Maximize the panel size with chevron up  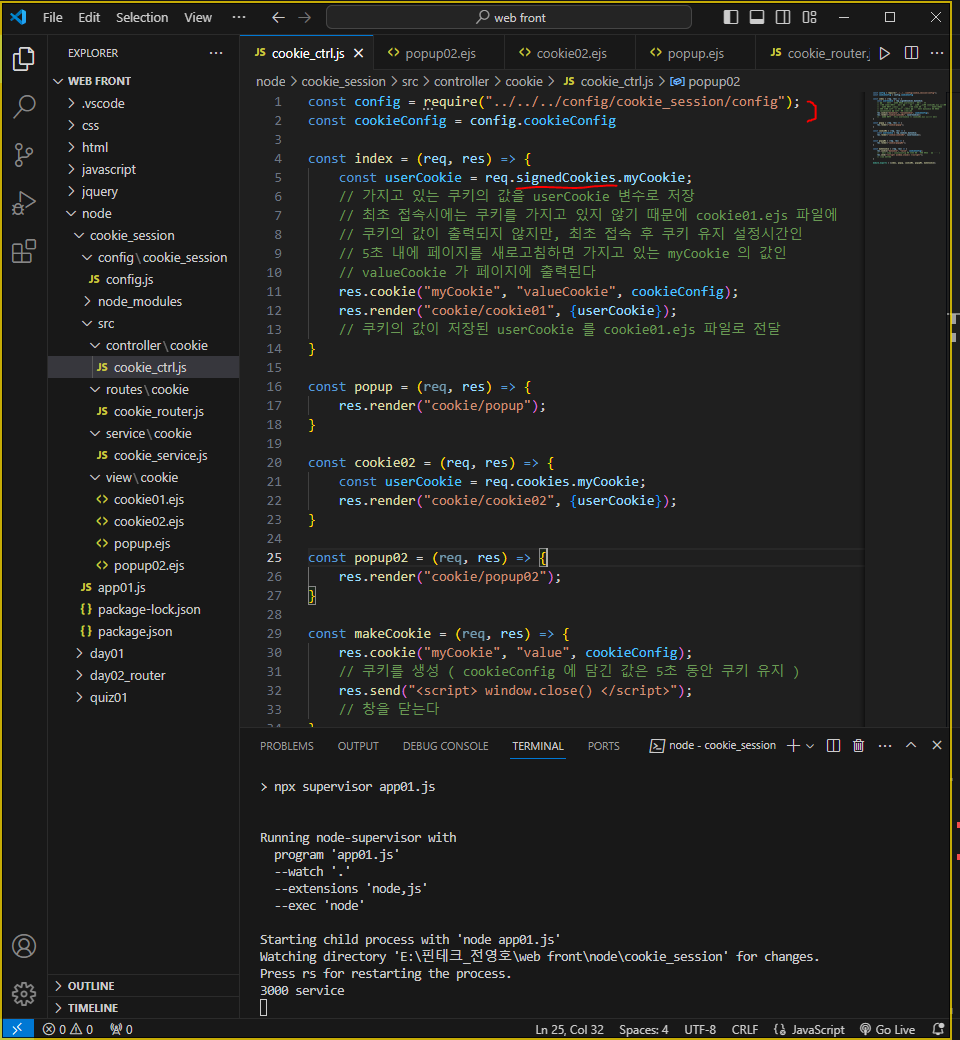[911, 746]
